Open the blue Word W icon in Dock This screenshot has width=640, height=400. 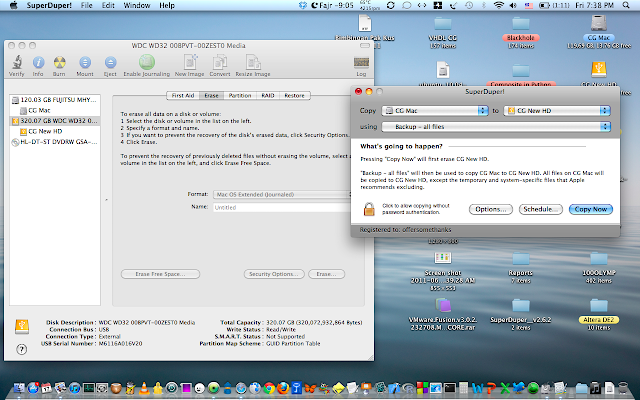(477, 388)
